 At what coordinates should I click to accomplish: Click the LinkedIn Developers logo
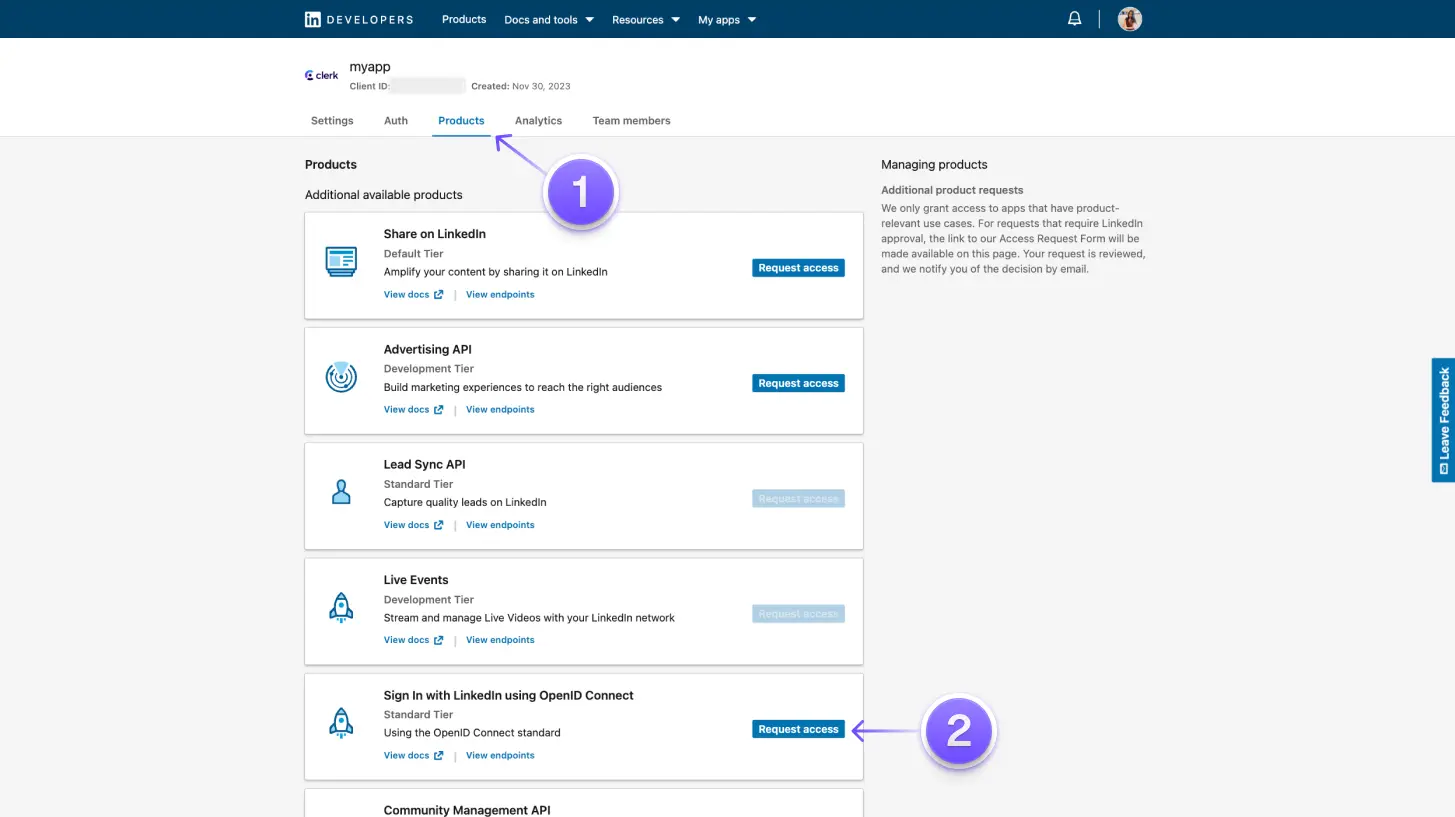[357, 18]
